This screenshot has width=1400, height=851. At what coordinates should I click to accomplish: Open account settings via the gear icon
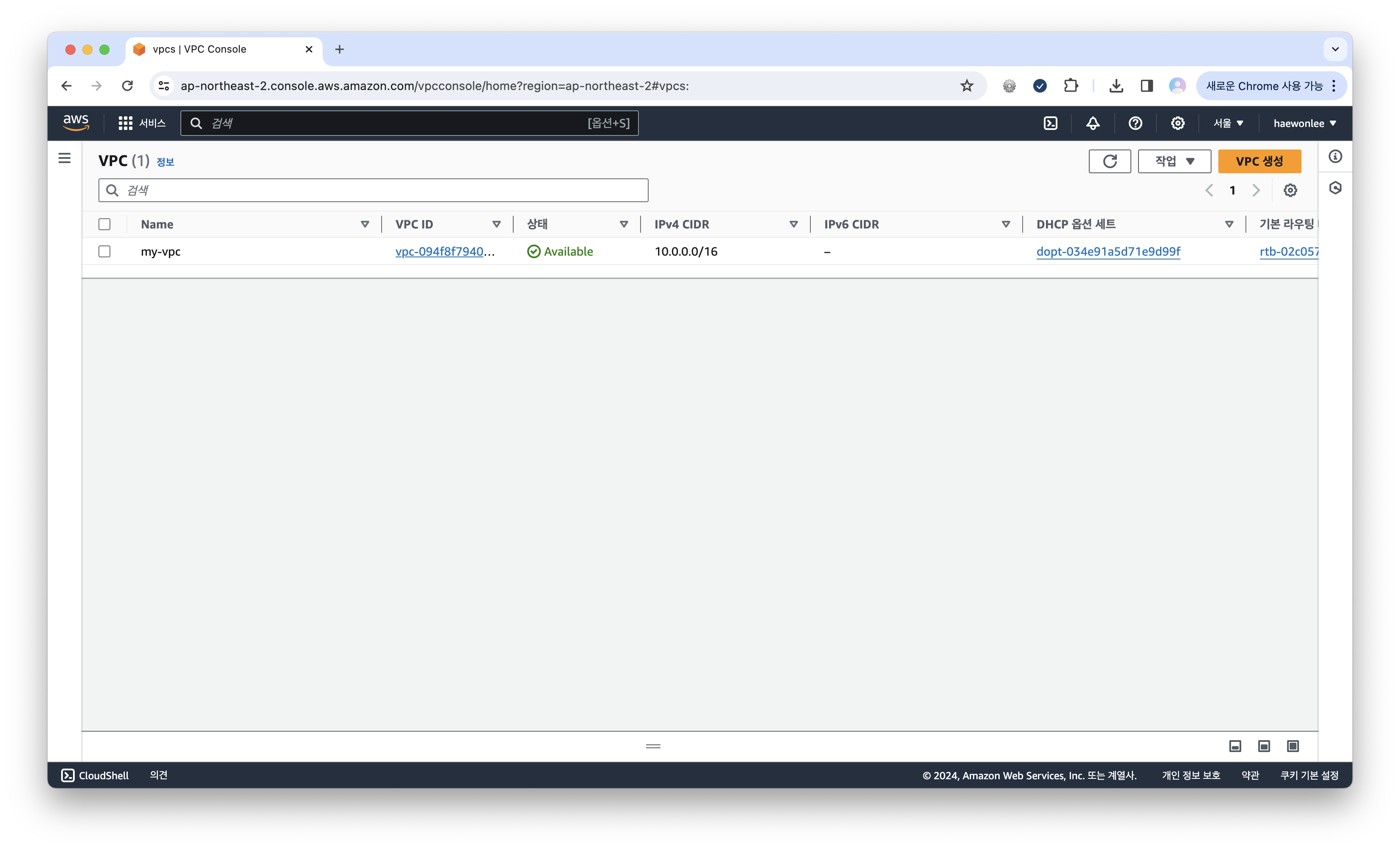tap(1177, 123)
